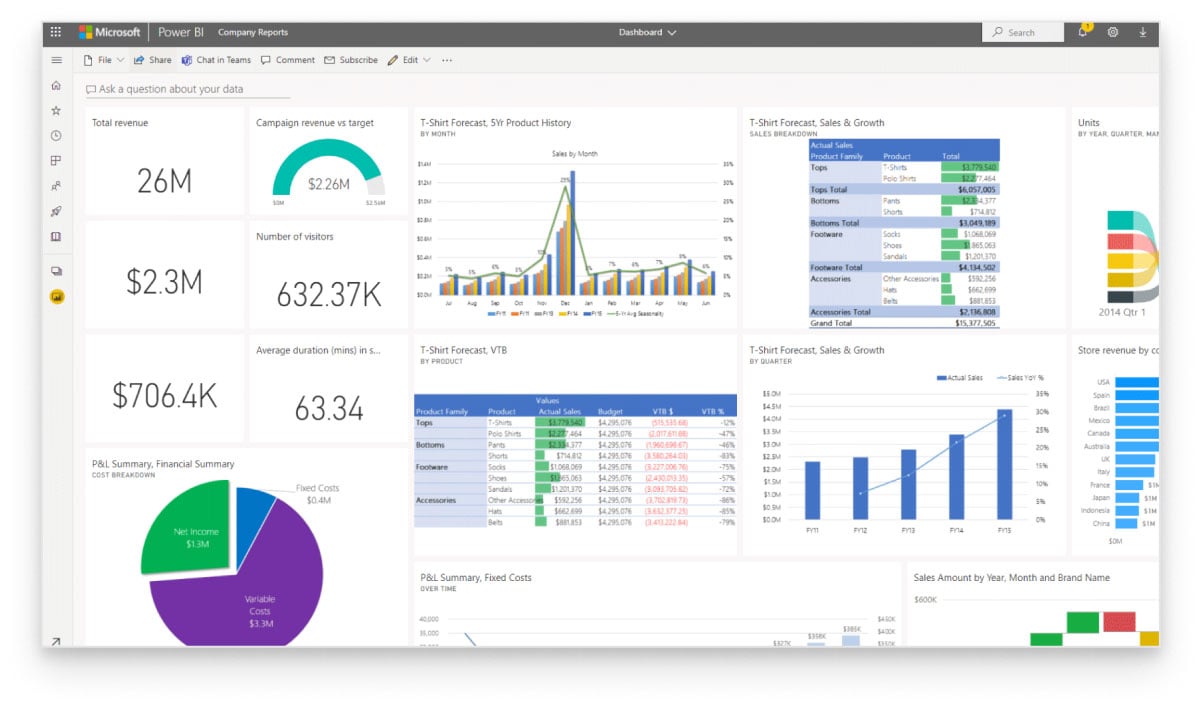Viewport: 1201px width, 708px height.
Task: Click the download arrow icon
Action: point(1143,32)
